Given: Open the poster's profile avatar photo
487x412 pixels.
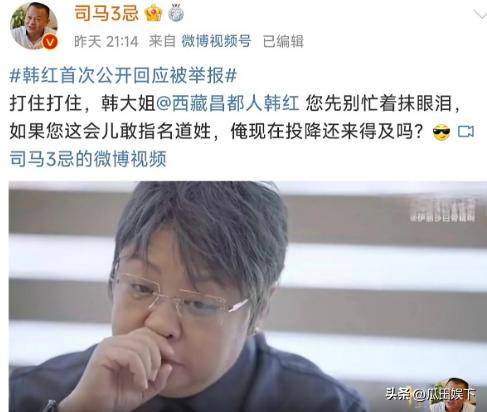Looking at the screenshot, I should point(34,27).
